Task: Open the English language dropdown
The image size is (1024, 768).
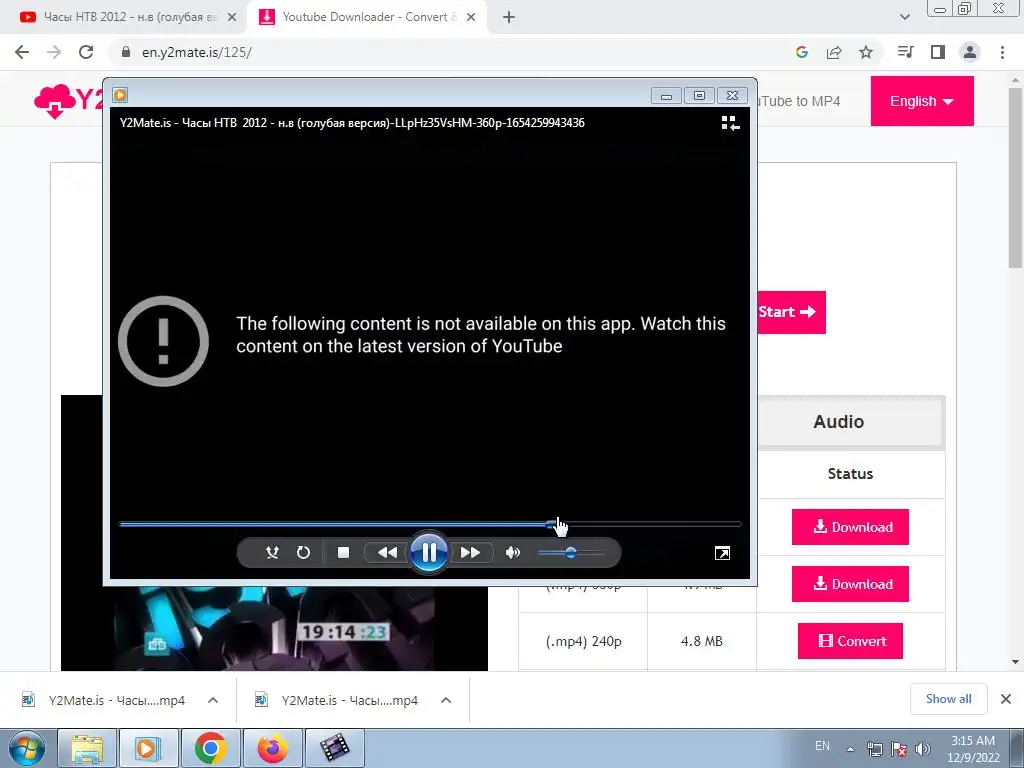Action: (x=921, y=101)
